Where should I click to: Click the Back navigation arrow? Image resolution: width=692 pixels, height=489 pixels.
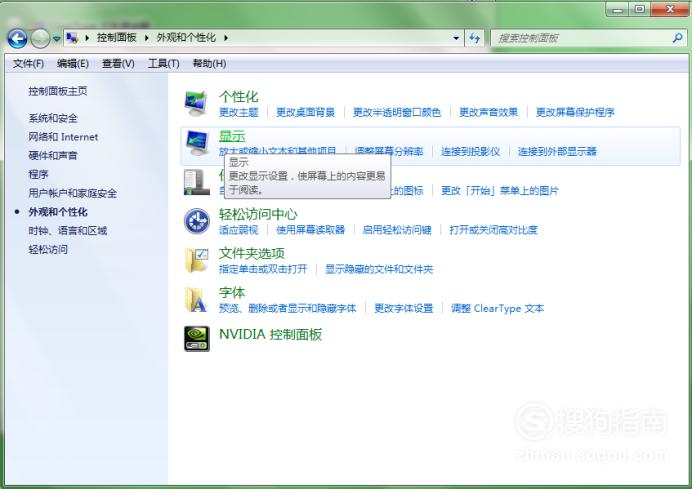(17, 39)
